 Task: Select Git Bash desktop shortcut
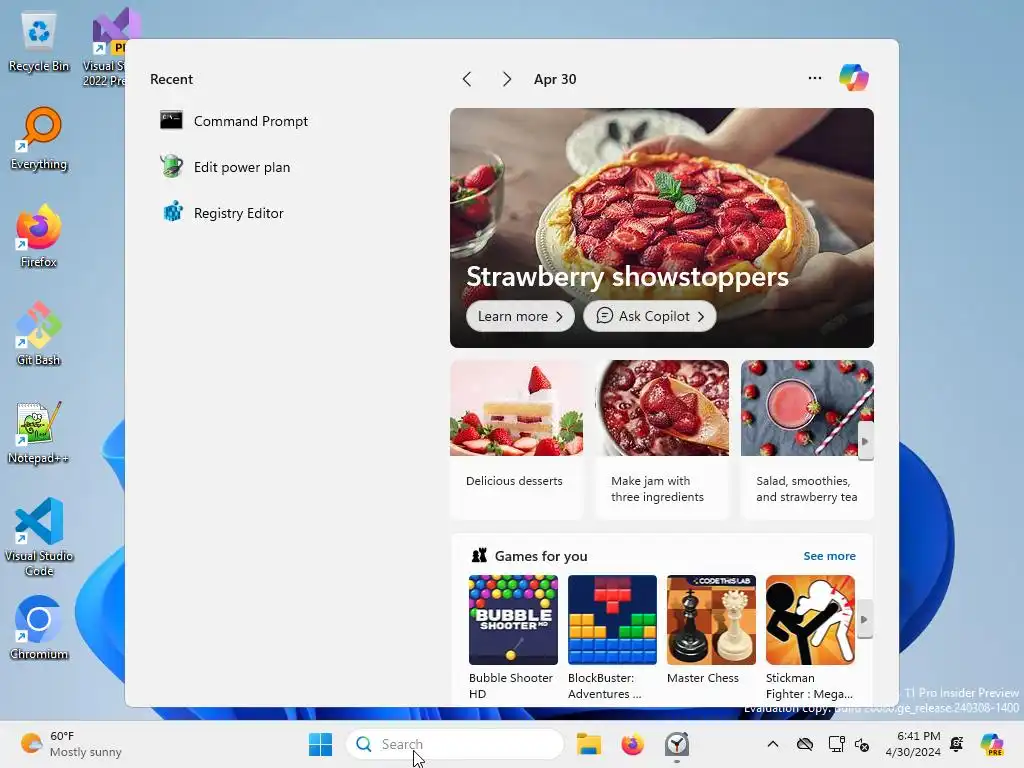tap(39, 334)
